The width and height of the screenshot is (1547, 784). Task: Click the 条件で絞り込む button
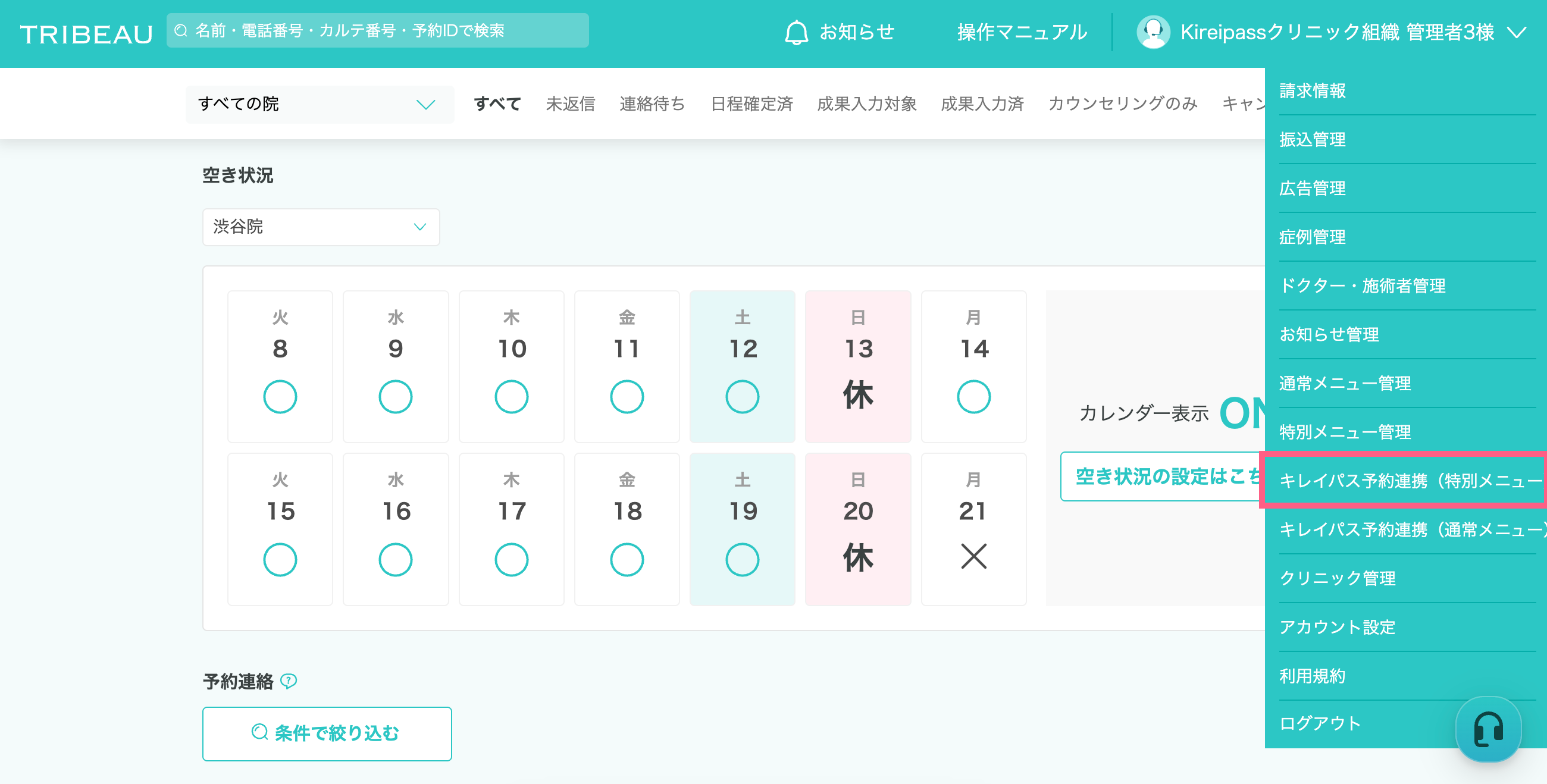tap(327, 733)
